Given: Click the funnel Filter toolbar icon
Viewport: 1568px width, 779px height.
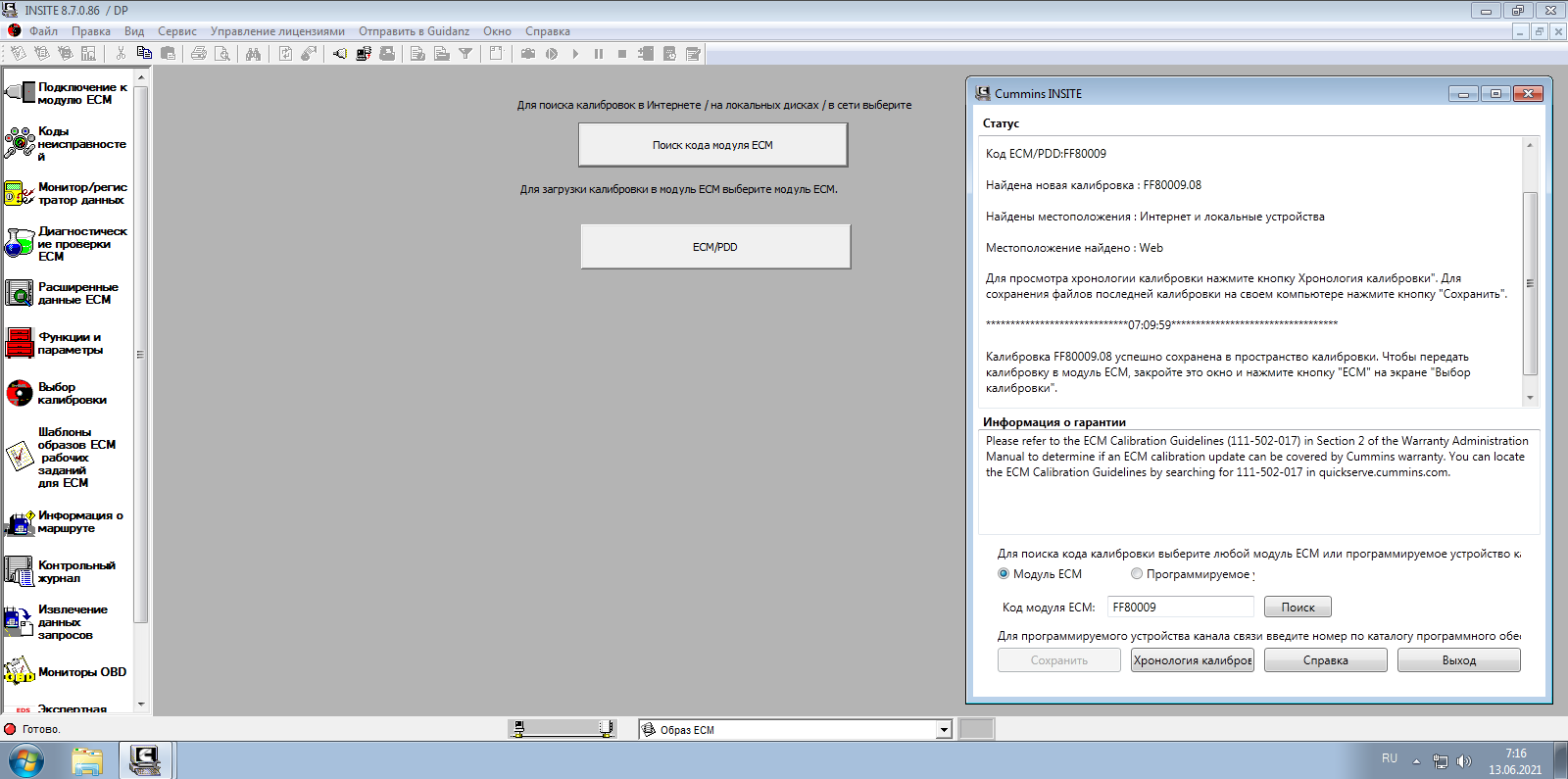Looking at the screenshot, I should click(x=465, y=54).
